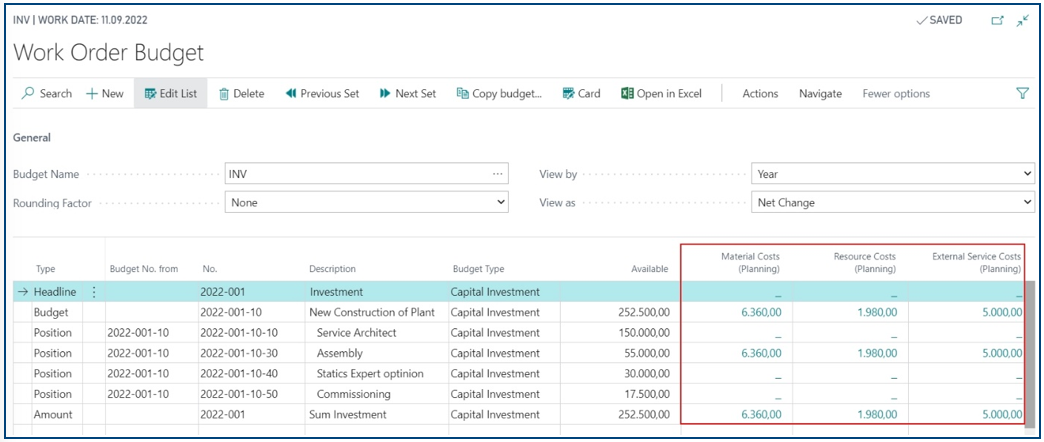Sort by the Budget Type column header

coord(479,269)
